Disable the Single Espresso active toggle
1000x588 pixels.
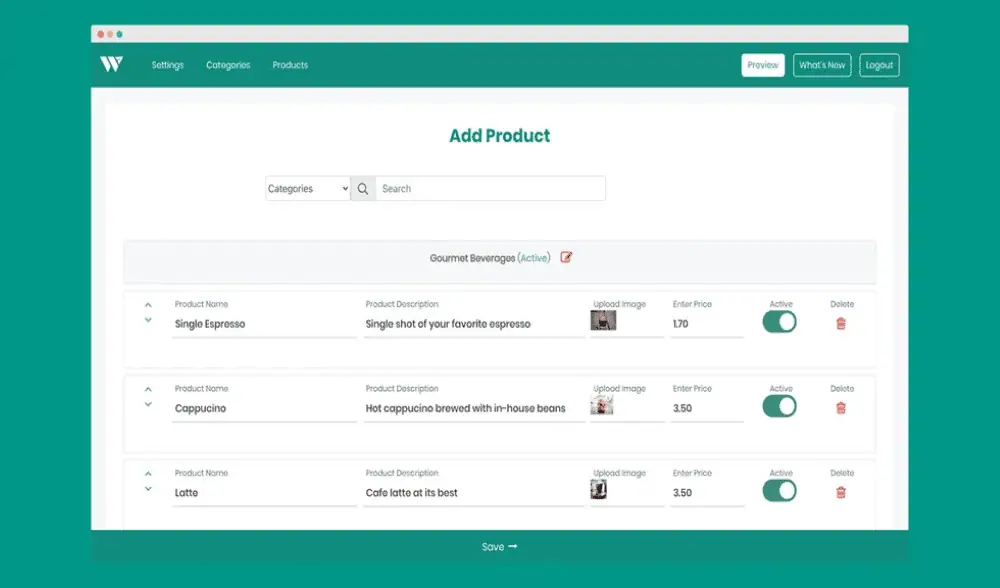click(779, 322)
